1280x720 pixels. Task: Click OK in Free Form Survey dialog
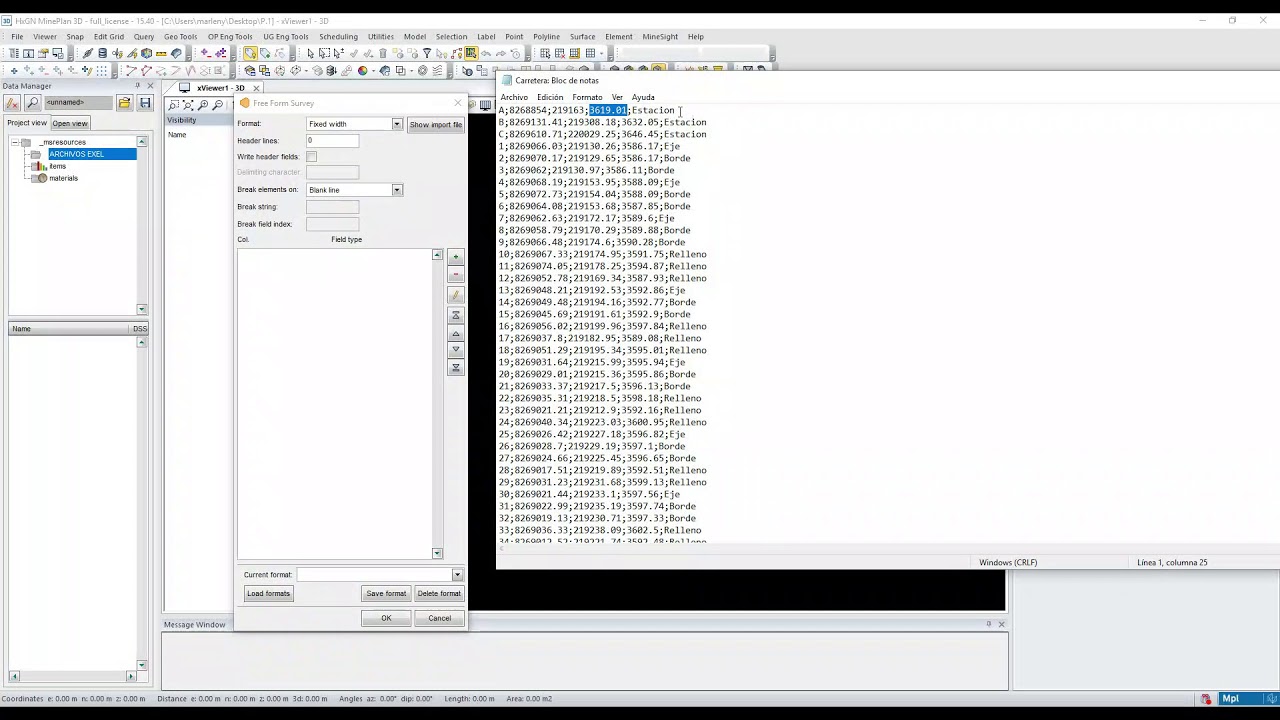tap(386, 618)
